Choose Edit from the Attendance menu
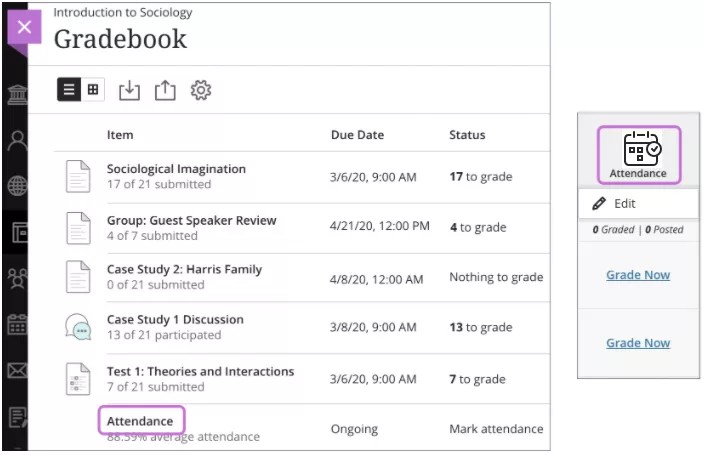The image size is (704, 455). [x=624, y=203]
